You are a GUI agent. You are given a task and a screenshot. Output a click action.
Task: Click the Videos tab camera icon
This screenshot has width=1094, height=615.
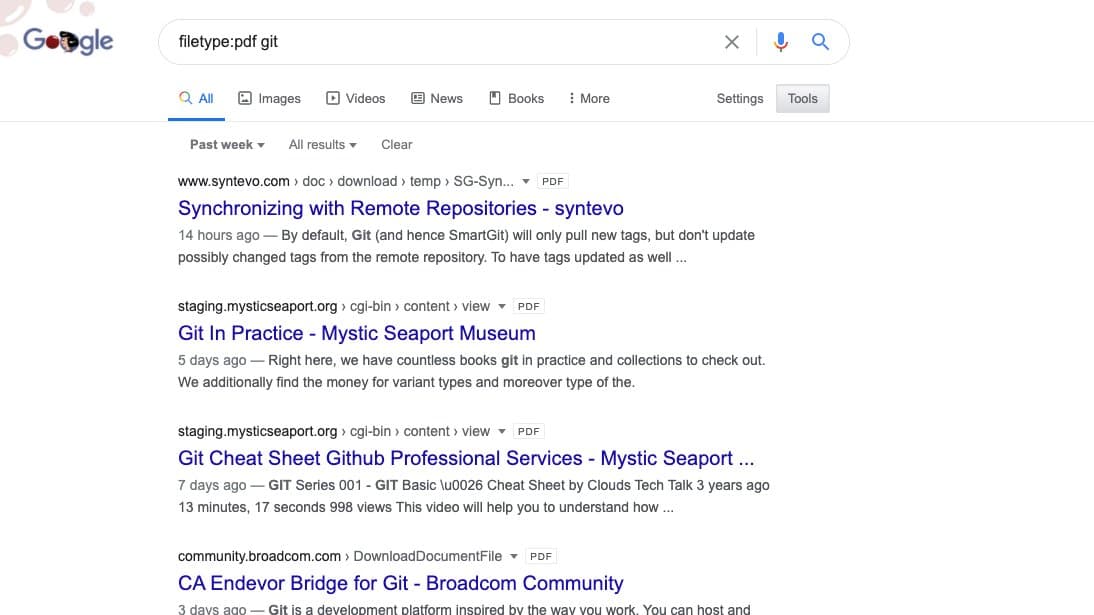click(x=332, y=97)
